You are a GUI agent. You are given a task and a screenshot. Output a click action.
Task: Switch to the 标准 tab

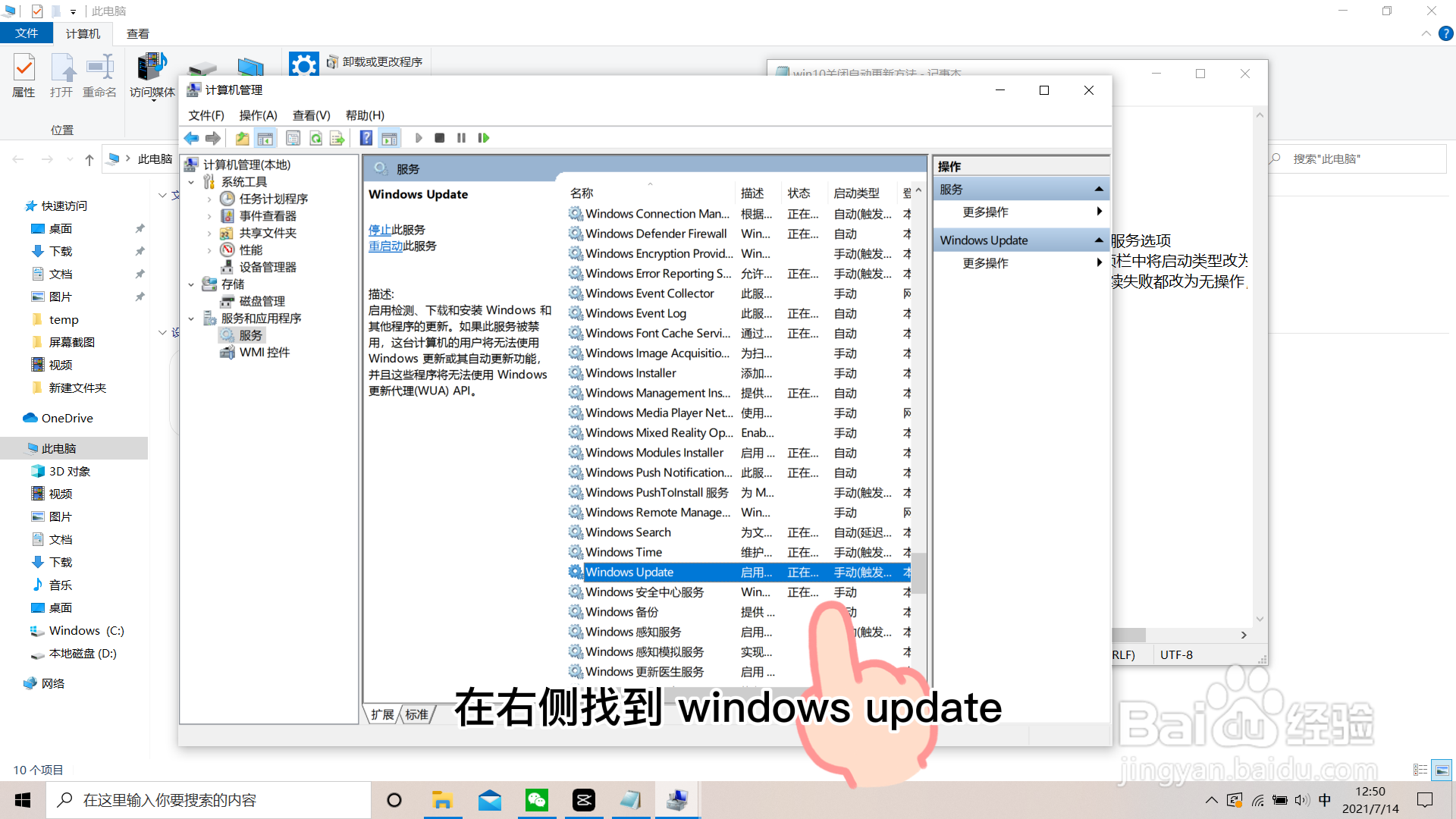pyautogui.click(x=416, y=714)
